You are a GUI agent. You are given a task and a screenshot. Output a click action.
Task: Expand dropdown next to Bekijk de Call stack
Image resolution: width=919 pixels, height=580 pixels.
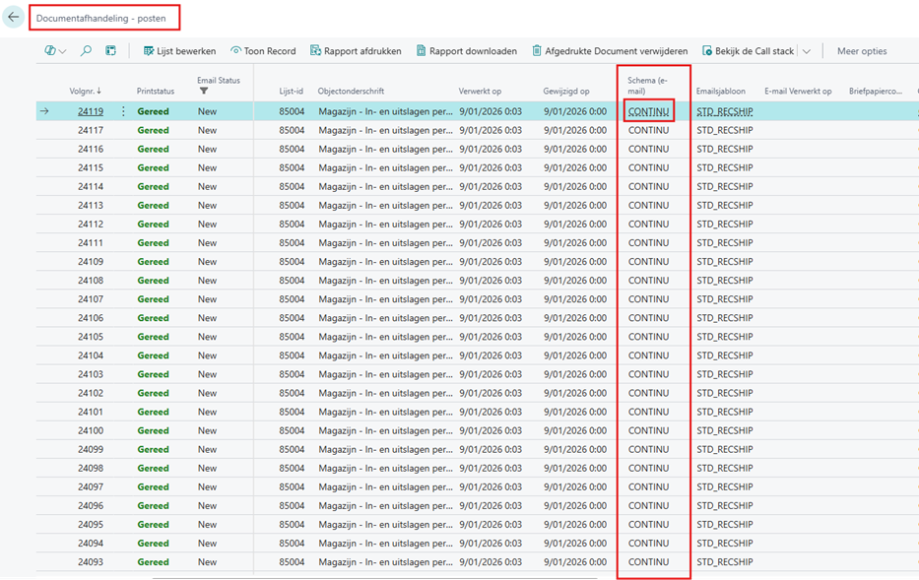[x=806, y=51]
